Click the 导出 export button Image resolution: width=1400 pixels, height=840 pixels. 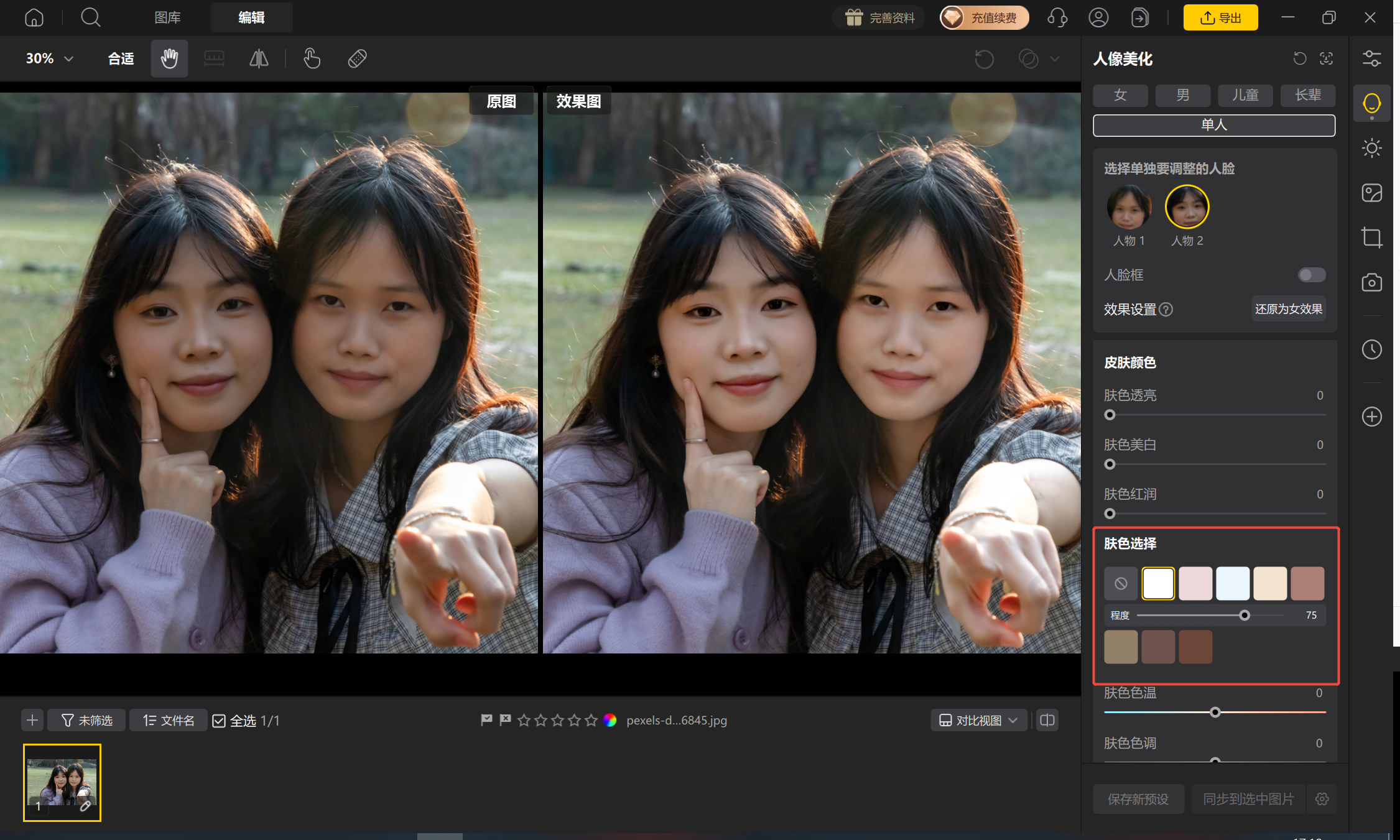pos(1220,17)
